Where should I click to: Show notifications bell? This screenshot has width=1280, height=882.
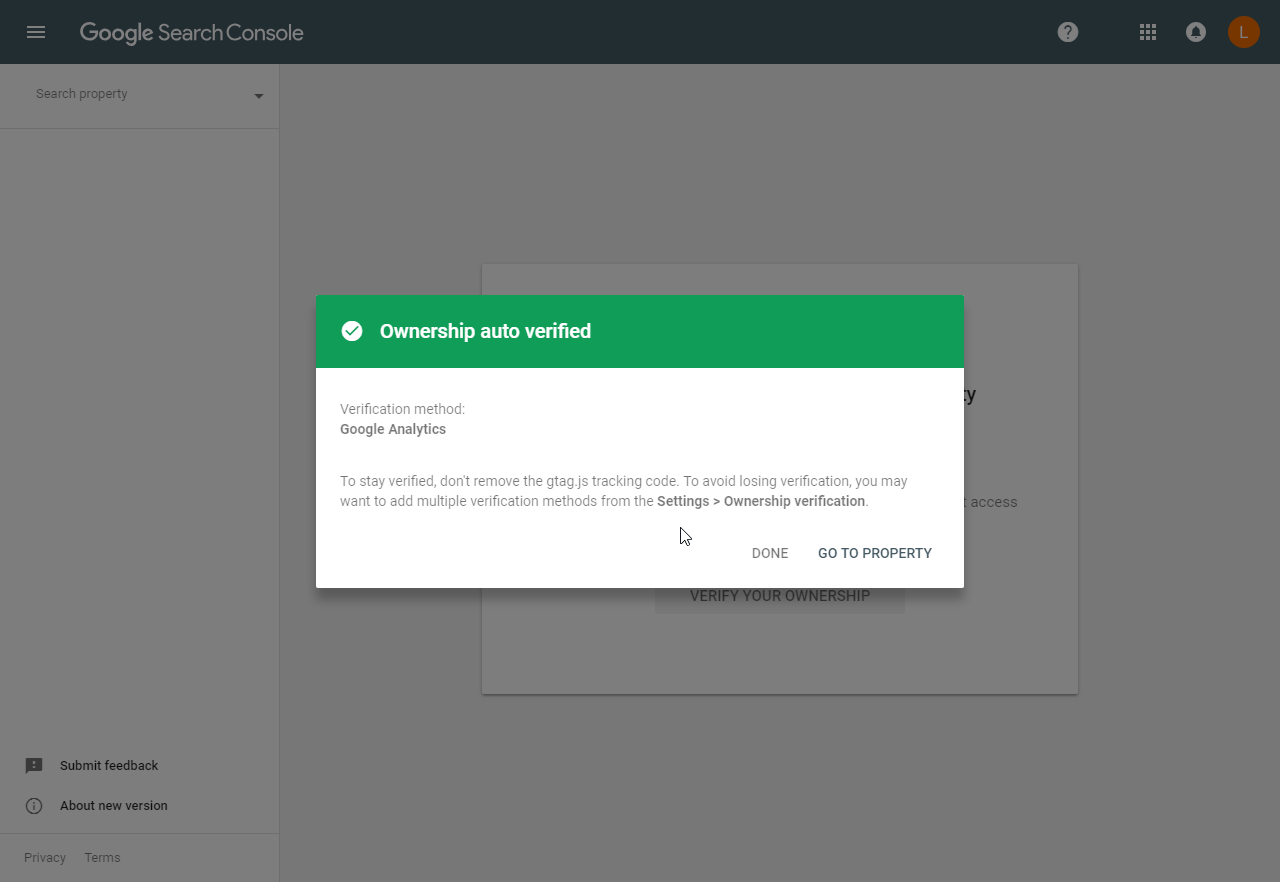[x=1195, y=32]
